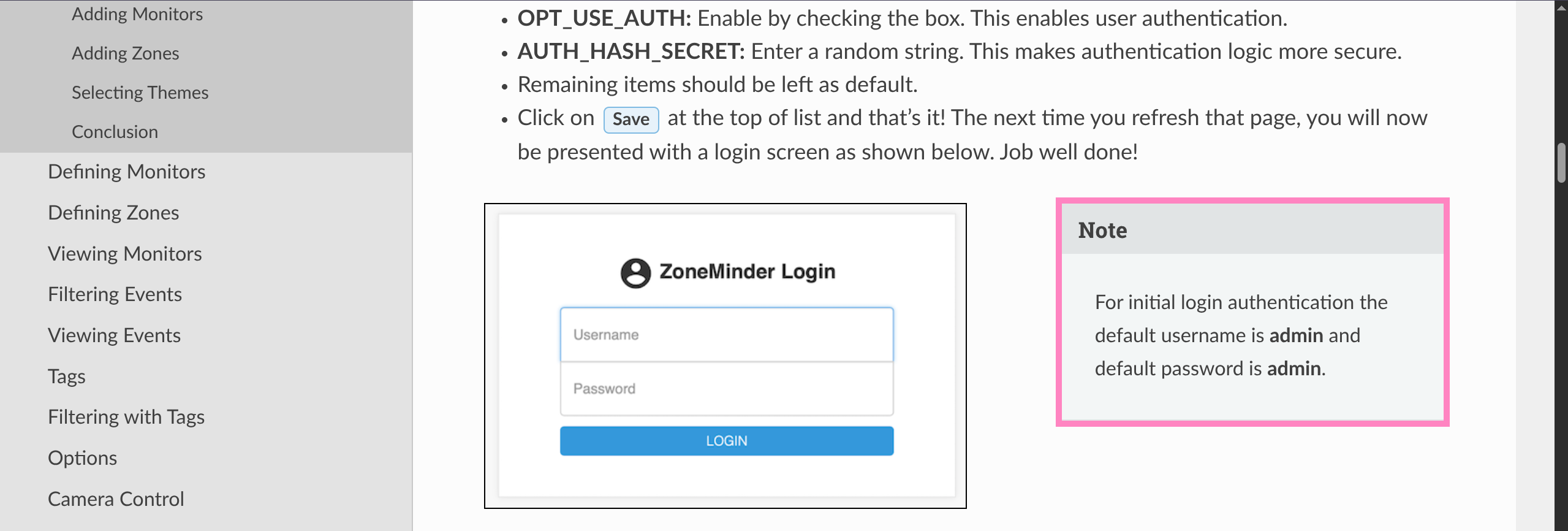Viewport: 1568px width, 531px height.
Task: Navigate to Defining Zones page
Action: (x=113, y=213)
